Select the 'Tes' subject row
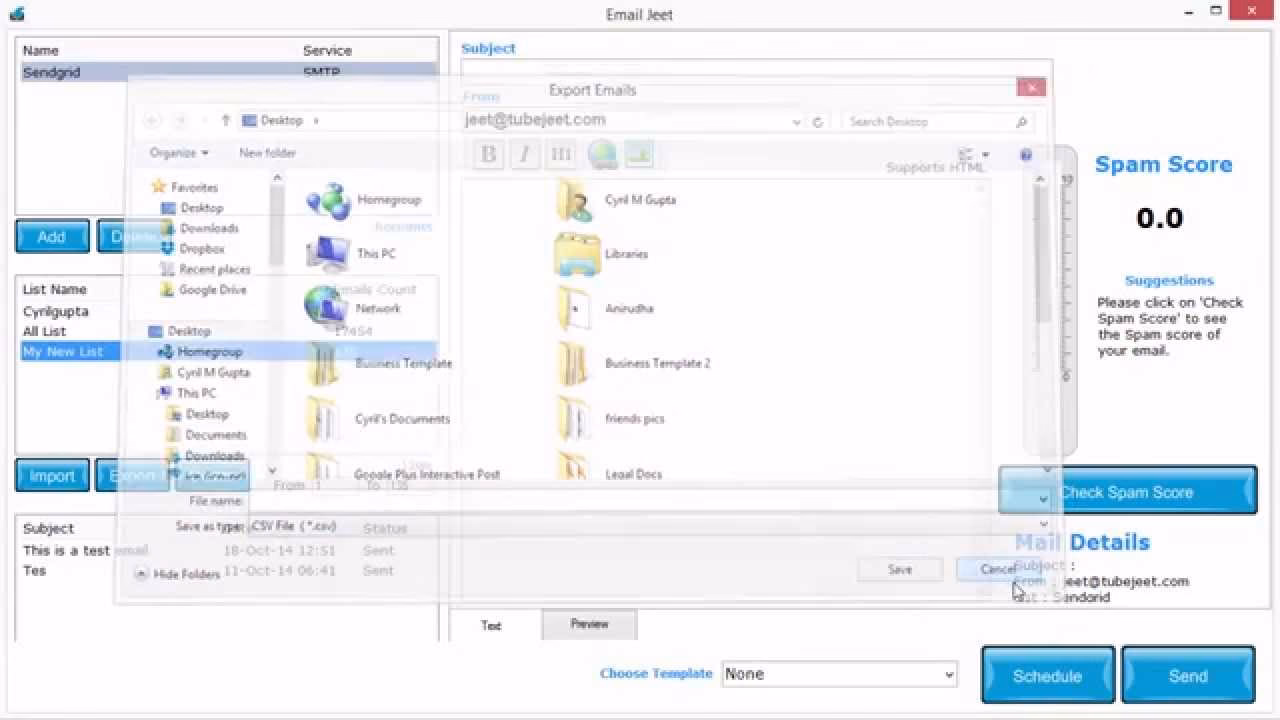 (228, 570)
